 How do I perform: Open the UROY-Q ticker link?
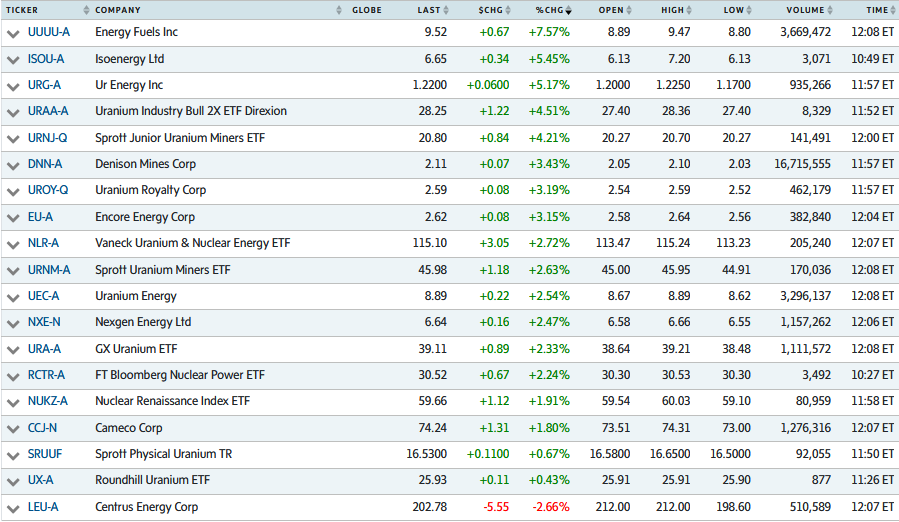coord(48,190)
